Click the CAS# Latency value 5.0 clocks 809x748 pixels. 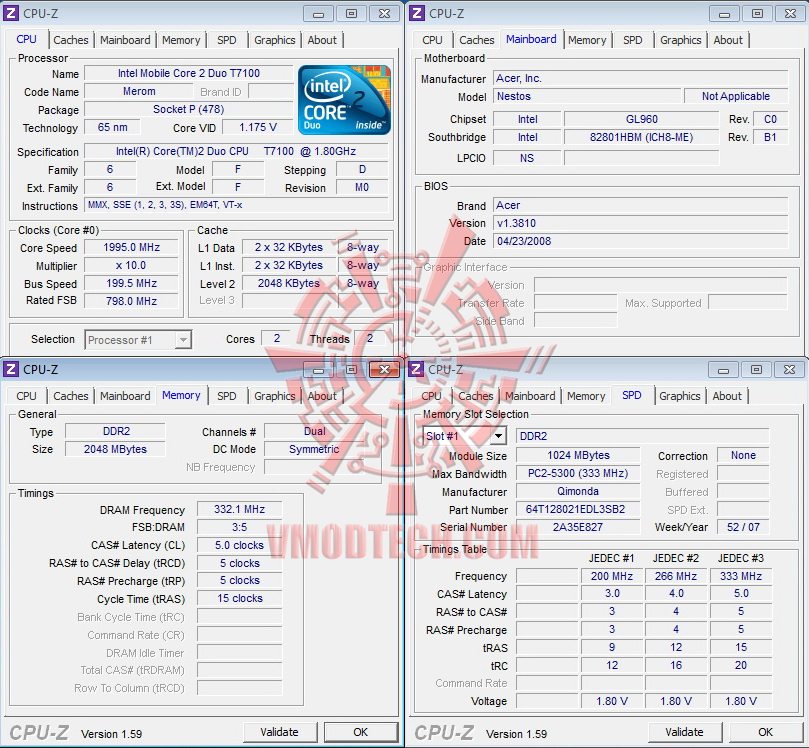239,545
